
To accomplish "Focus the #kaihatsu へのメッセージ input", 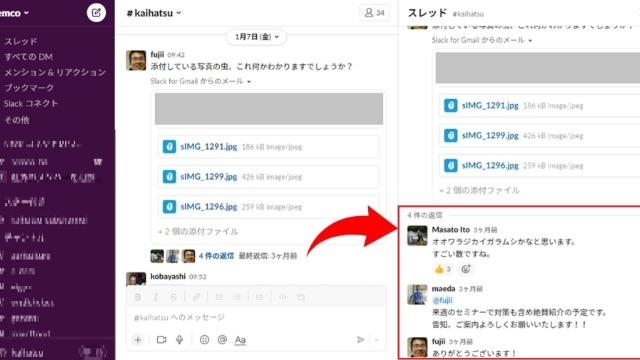I will 256,317.
